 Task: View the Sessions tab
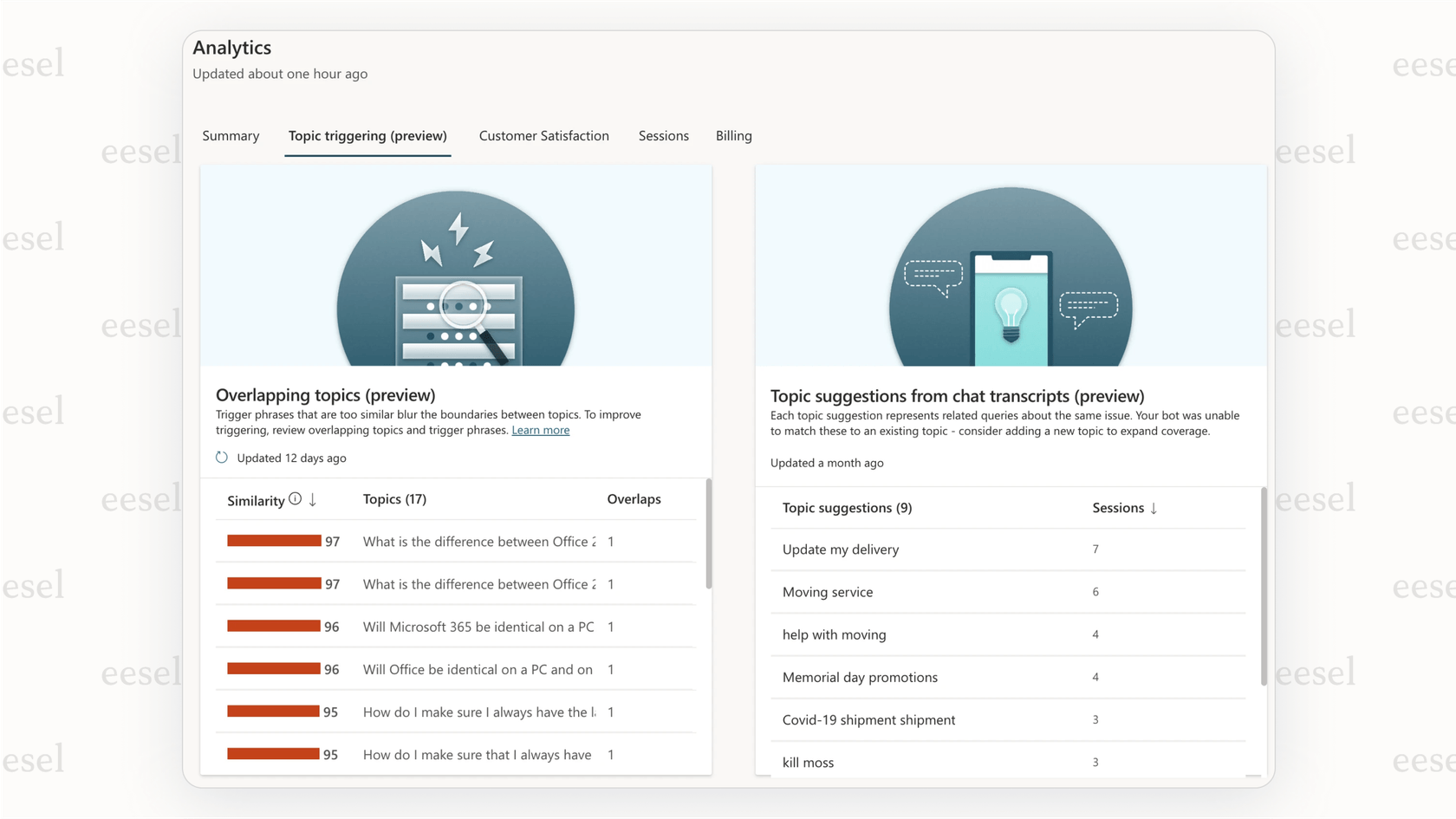663,135
